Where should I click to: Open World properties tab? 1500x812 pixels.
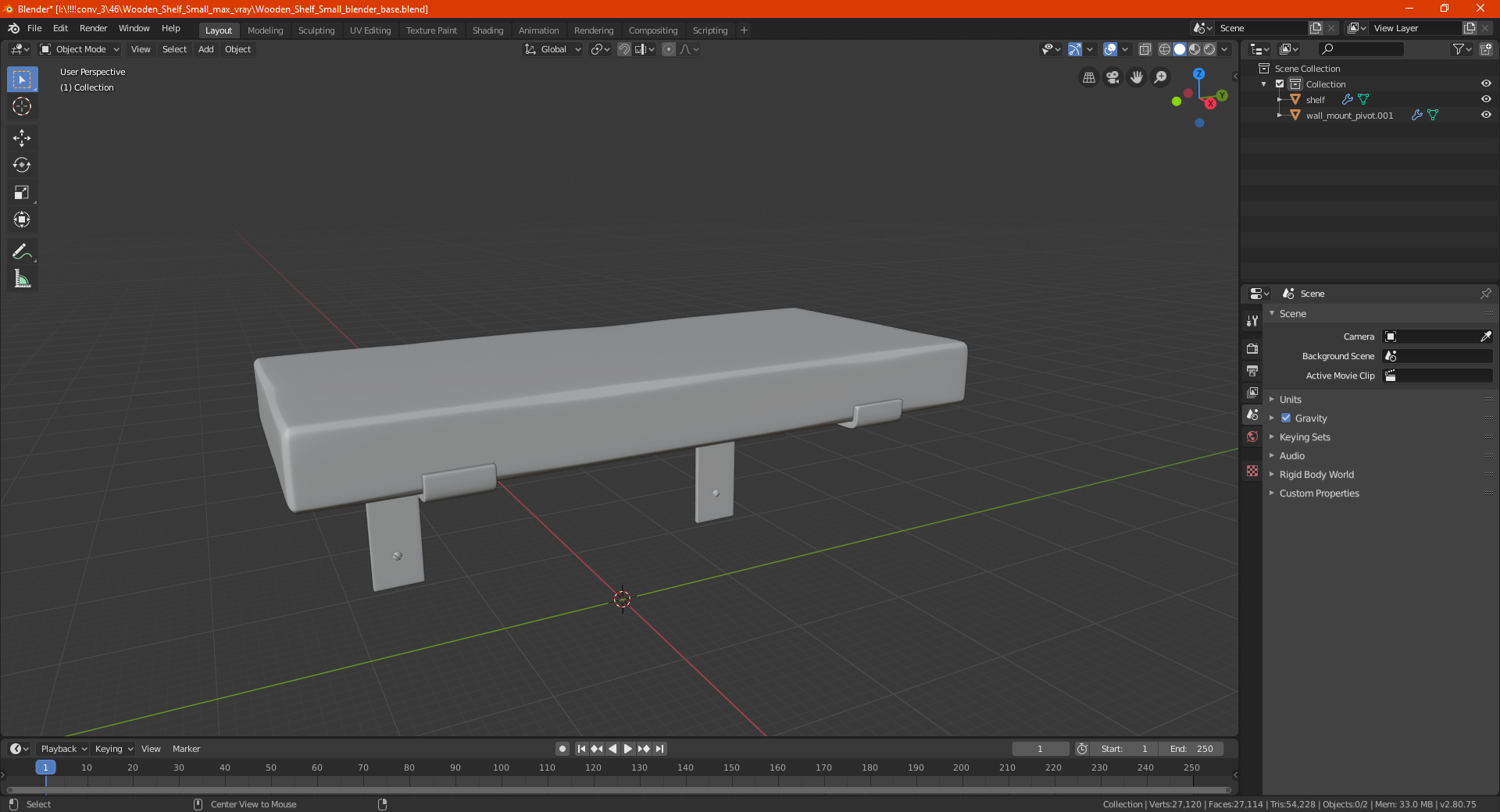tap(1252, 436)
